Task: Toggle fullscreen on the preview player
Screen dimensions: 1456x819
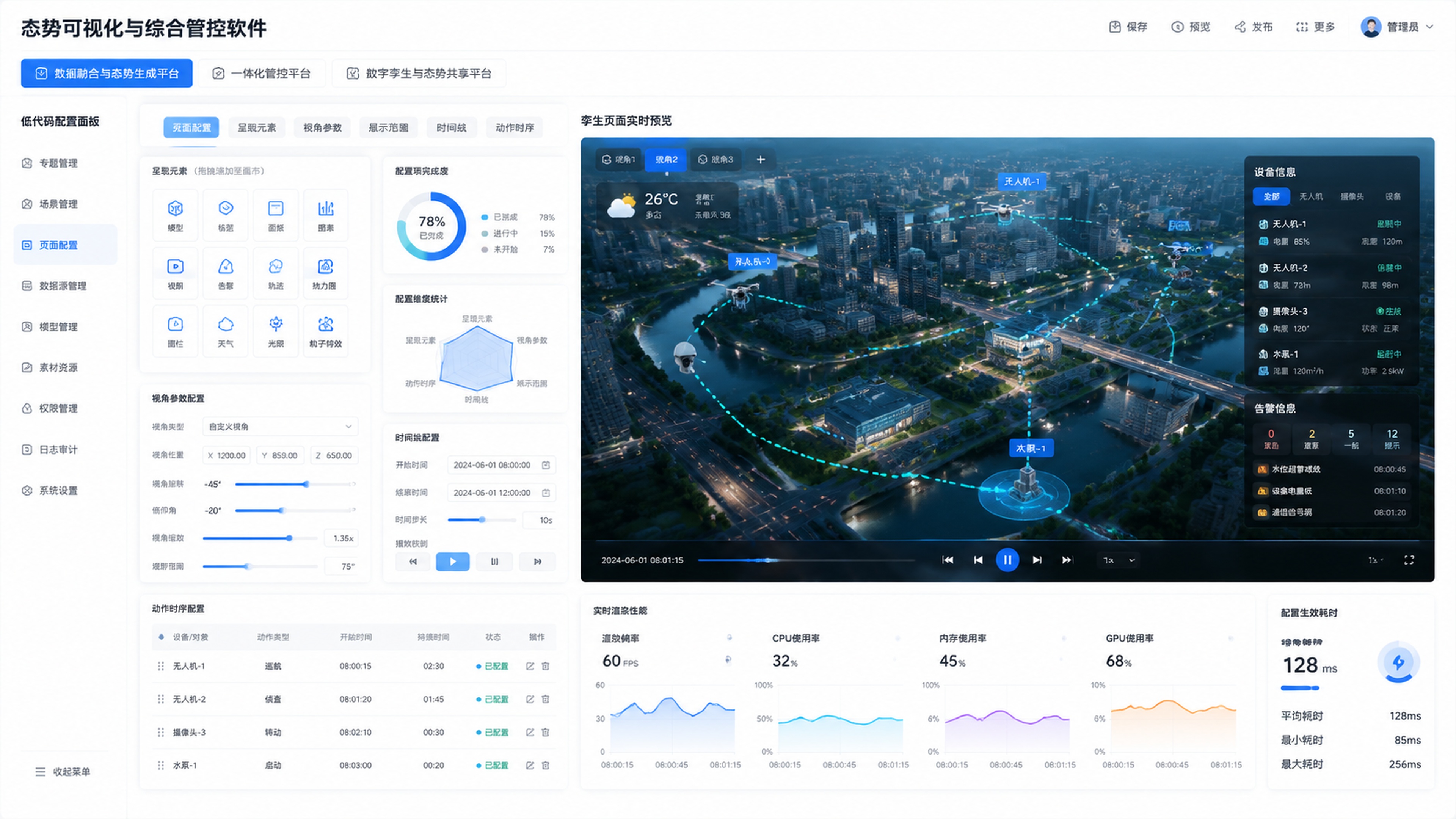Action: coord(1409,560)
